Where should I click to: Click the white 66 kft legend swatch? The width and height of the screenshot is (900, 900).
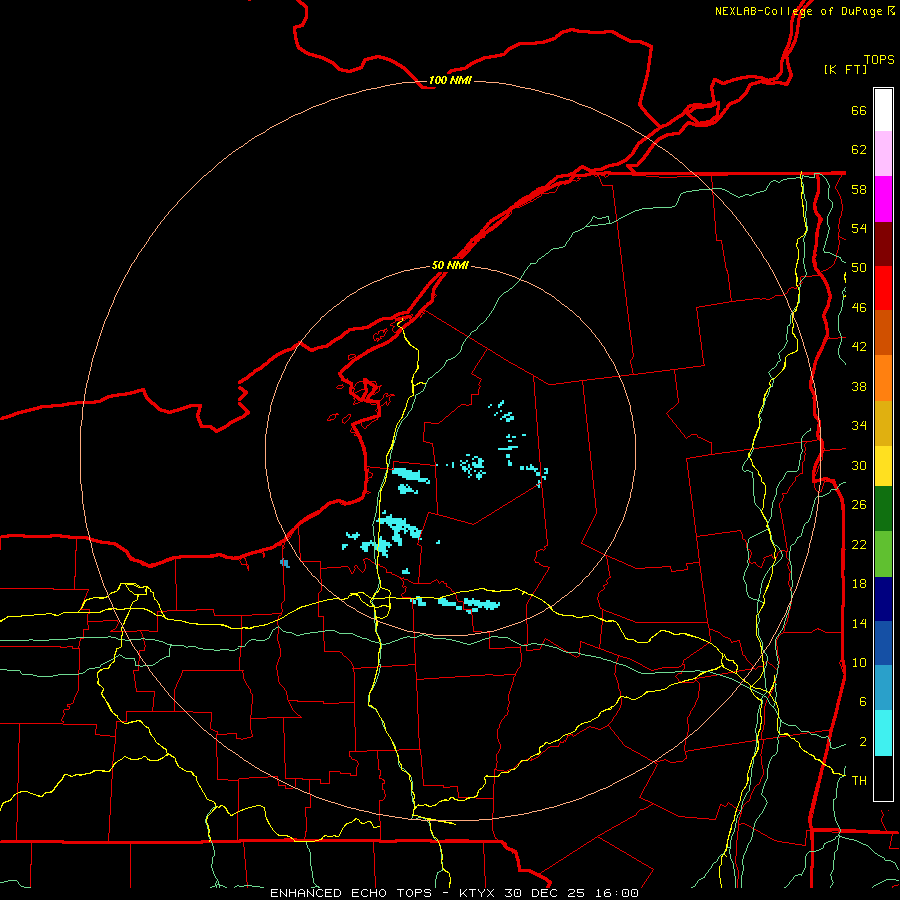point(883,110)
